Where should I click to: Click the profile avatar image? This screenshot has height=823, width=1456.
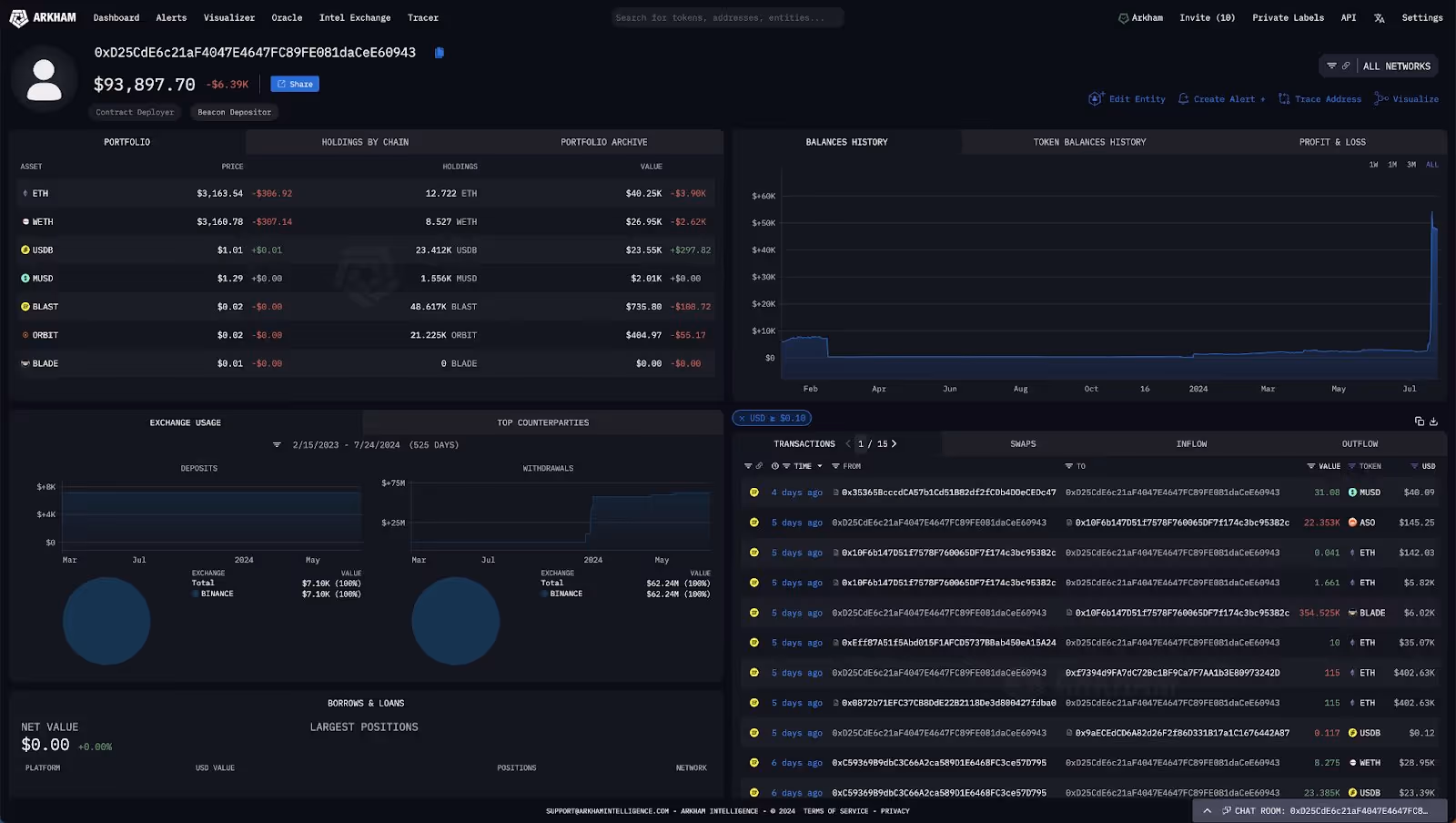[x=44, y=80]
